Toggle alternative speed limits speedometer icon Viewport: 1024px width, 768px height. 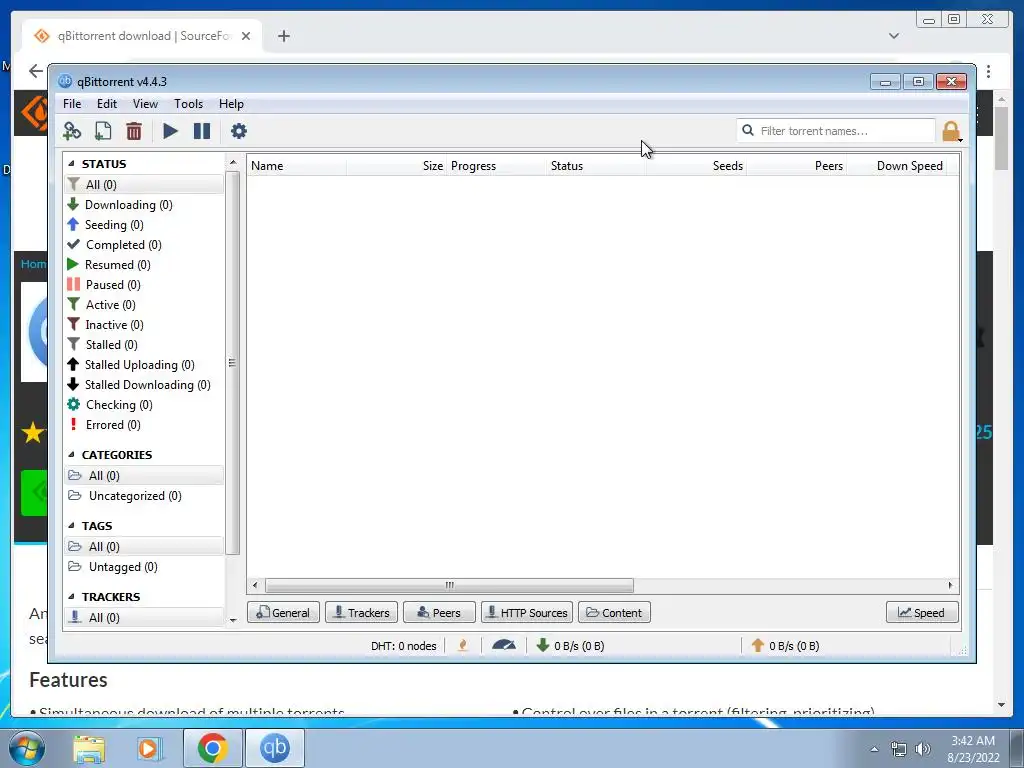click(x=504, y=646)
